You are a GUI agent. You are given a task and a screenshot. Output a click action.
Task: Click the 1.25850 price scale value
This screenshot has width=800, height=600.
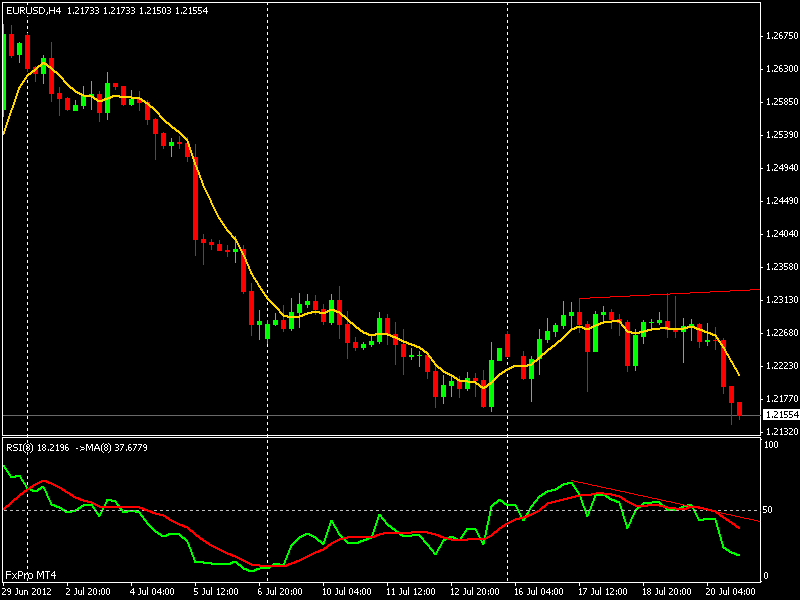tap(782, 102)
